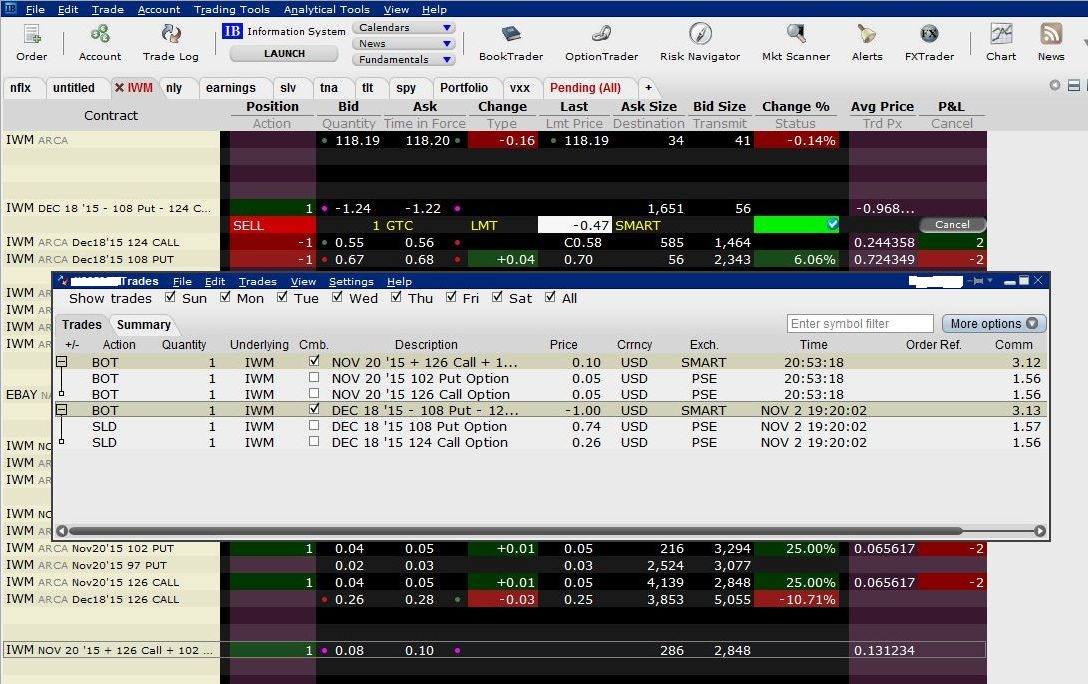
Task: Click the Enter symbol filter field
Action: [860, 323]
